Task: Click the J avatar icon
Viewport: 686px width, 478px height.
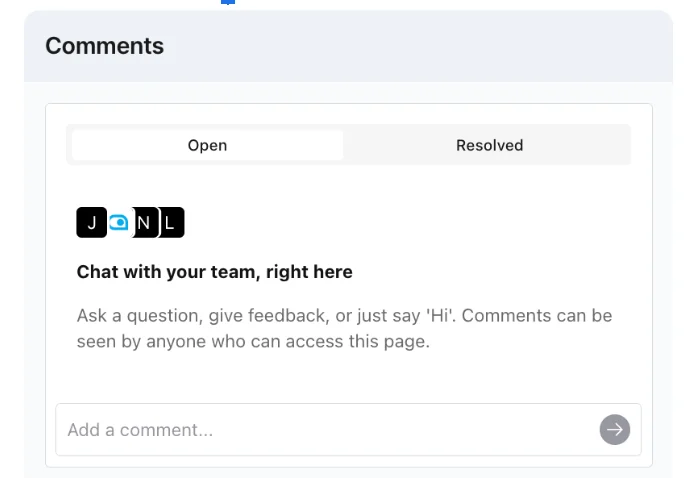Action: click(x=91, y=223)
